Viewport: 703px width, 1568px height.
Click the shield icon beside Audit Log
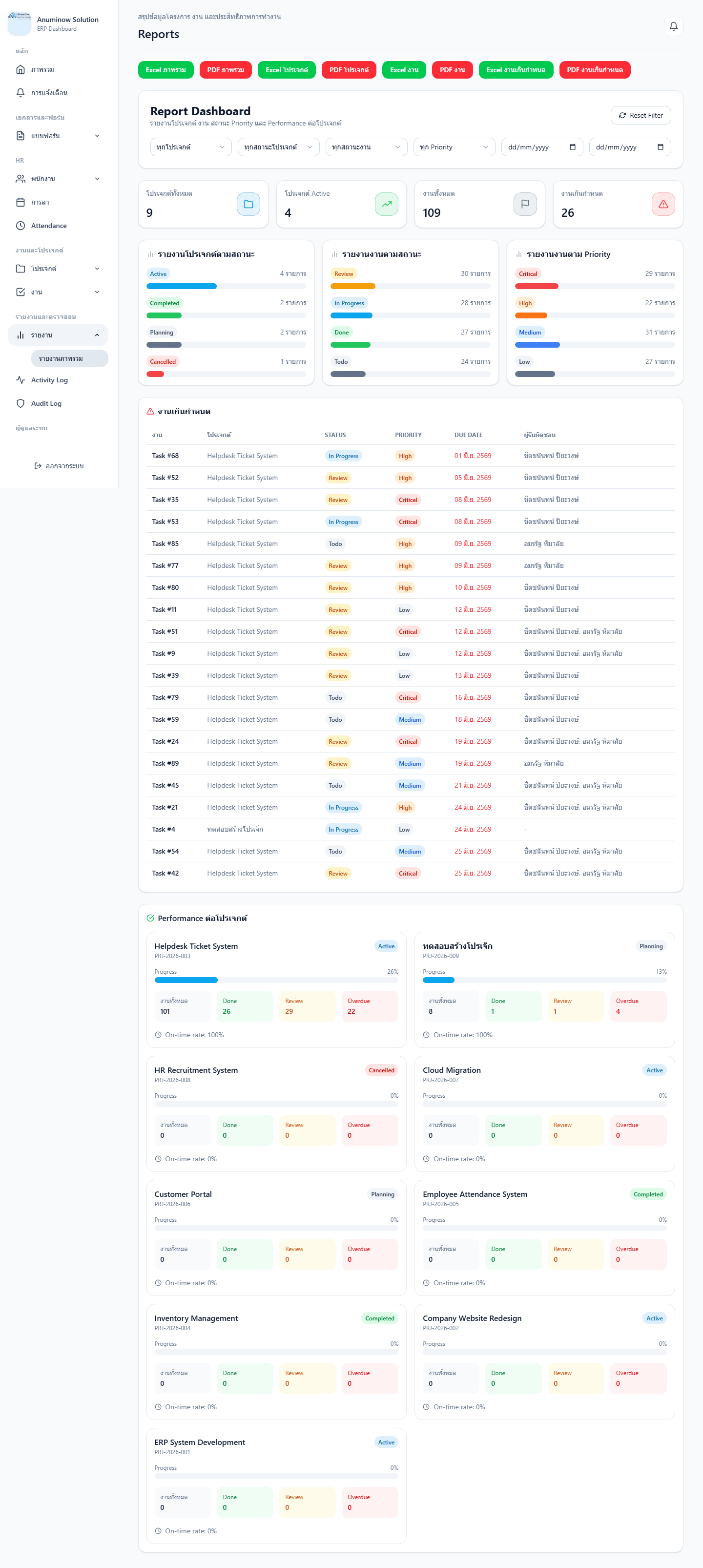click(21, 403)
